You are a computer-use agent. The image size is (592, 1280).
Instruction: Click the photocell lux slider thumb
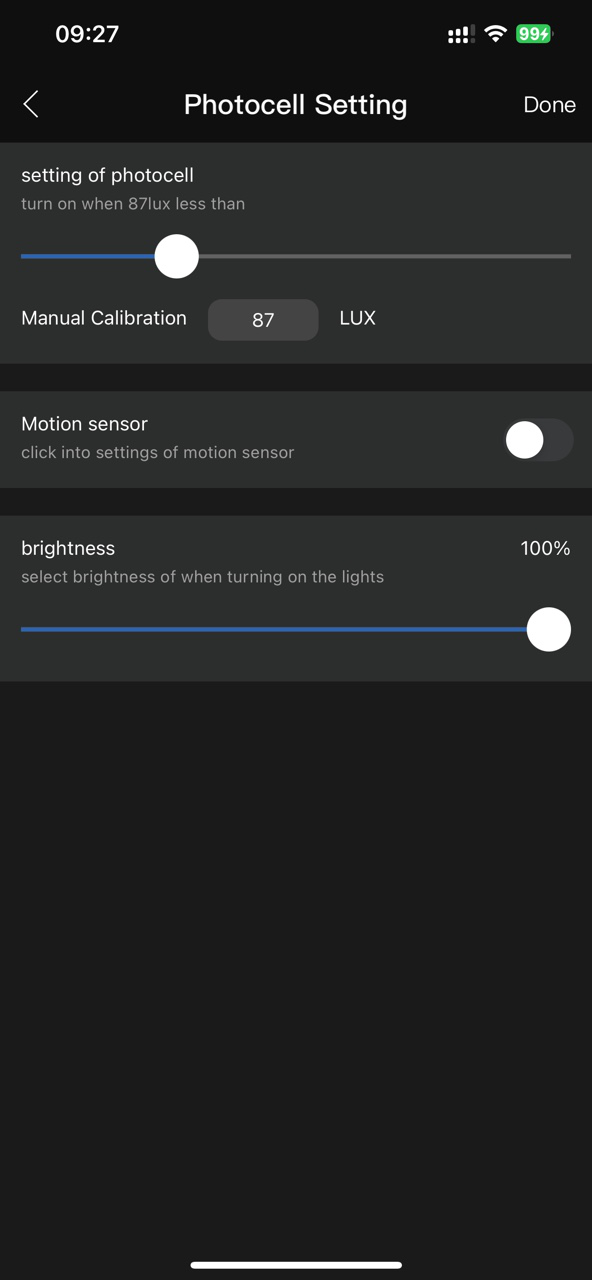coord(177,256)
